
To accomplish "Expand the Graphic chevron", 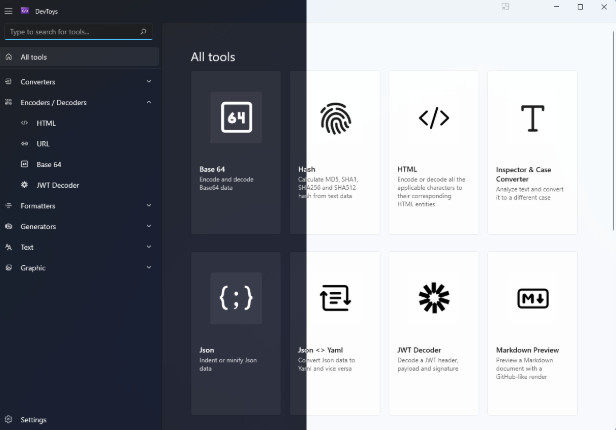I will (x=149, y=267).
